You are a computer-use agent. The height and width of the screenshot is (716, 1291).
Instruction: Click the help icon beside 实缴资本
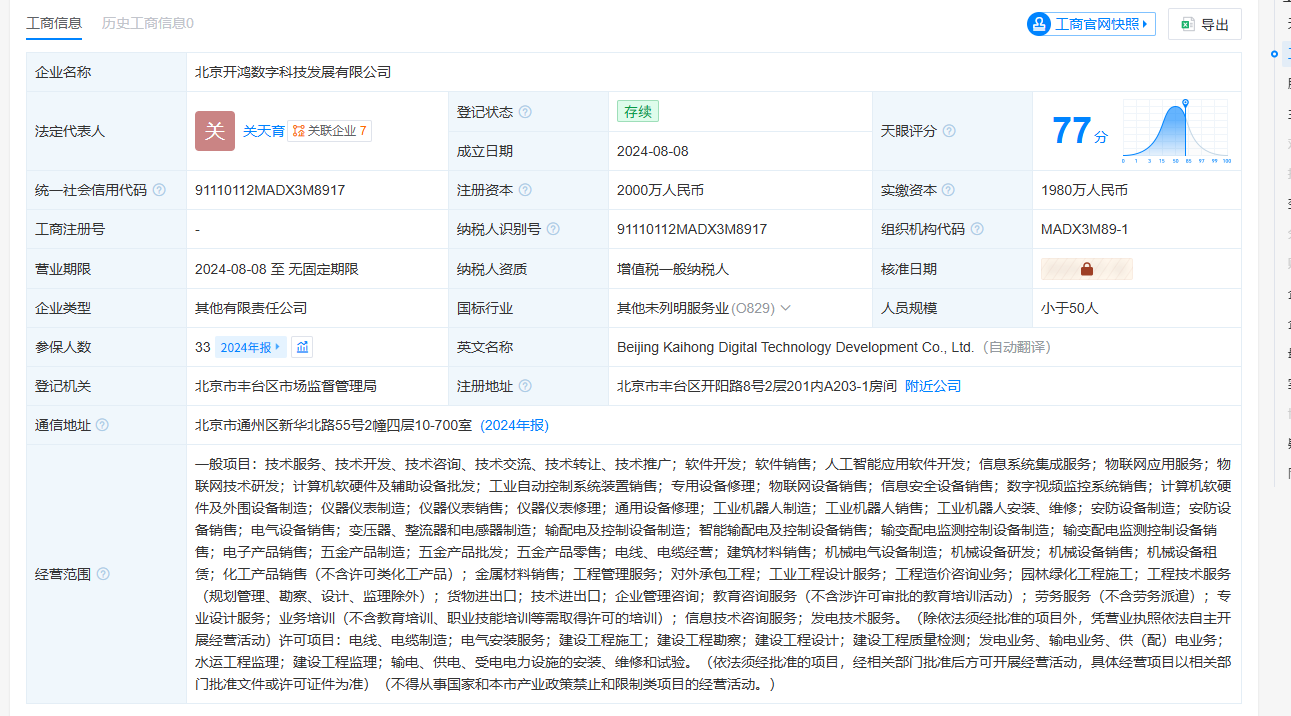point(949,190)
